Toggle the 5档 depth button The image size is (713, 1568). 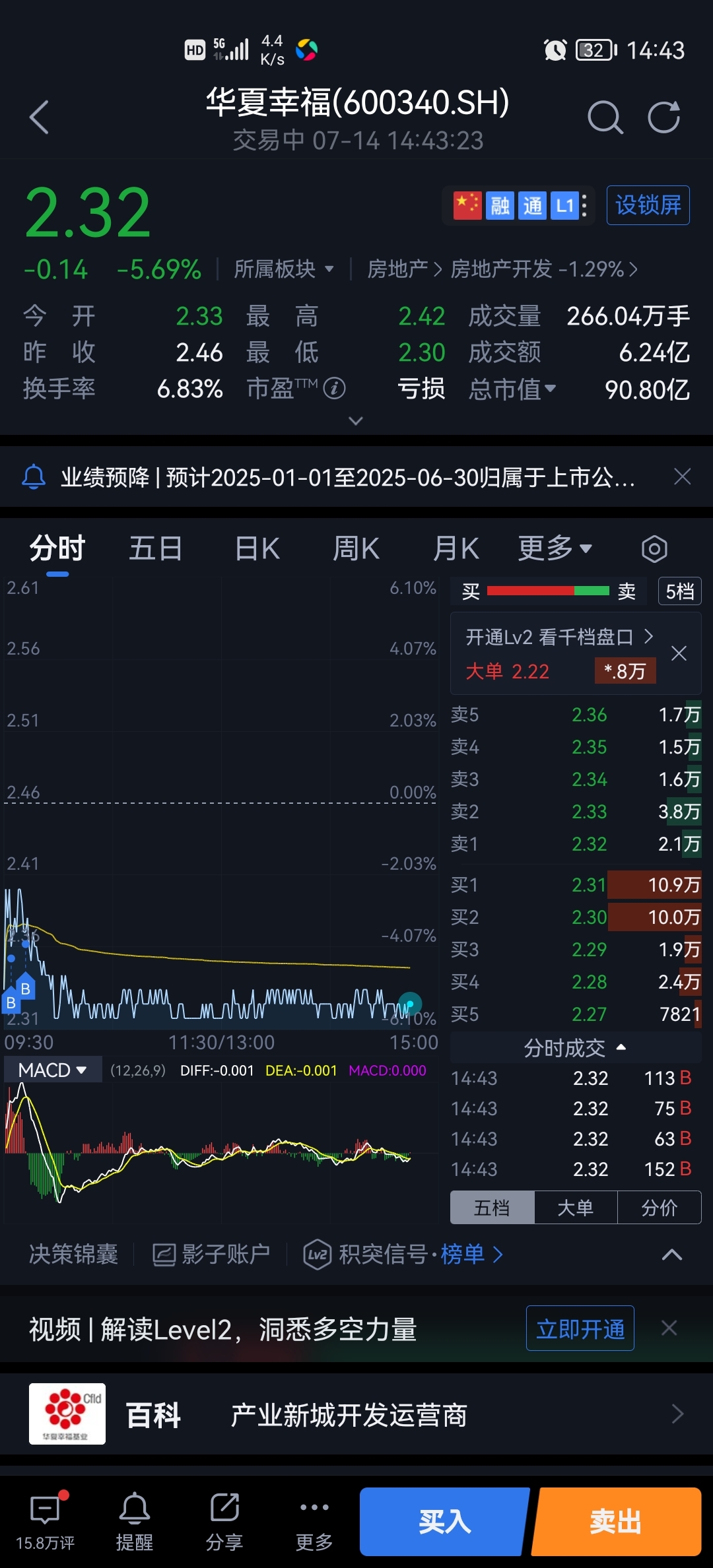point(680,591)
